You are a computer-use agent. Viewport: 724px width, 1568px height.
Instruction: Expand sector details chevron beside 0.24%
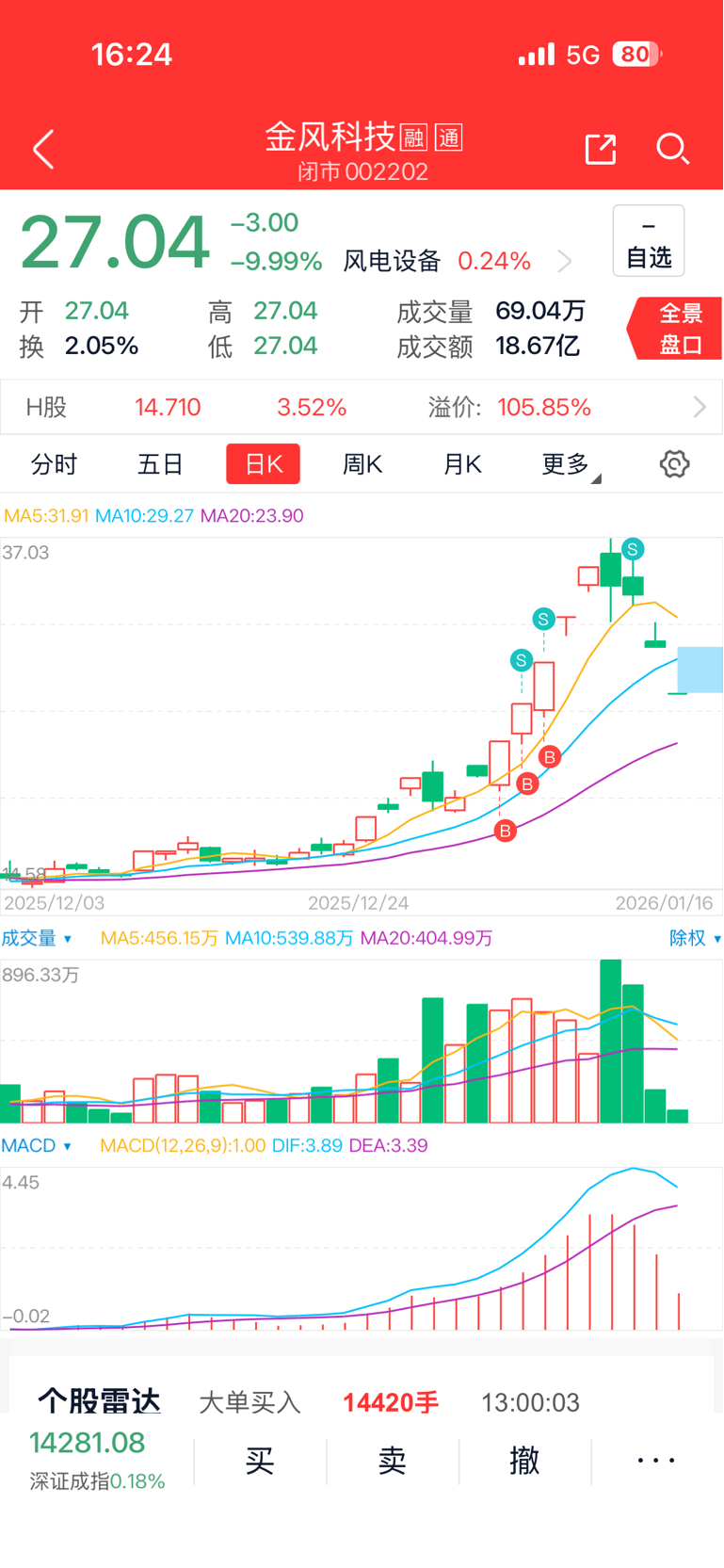pyautogui.click(x=564, y=261)
